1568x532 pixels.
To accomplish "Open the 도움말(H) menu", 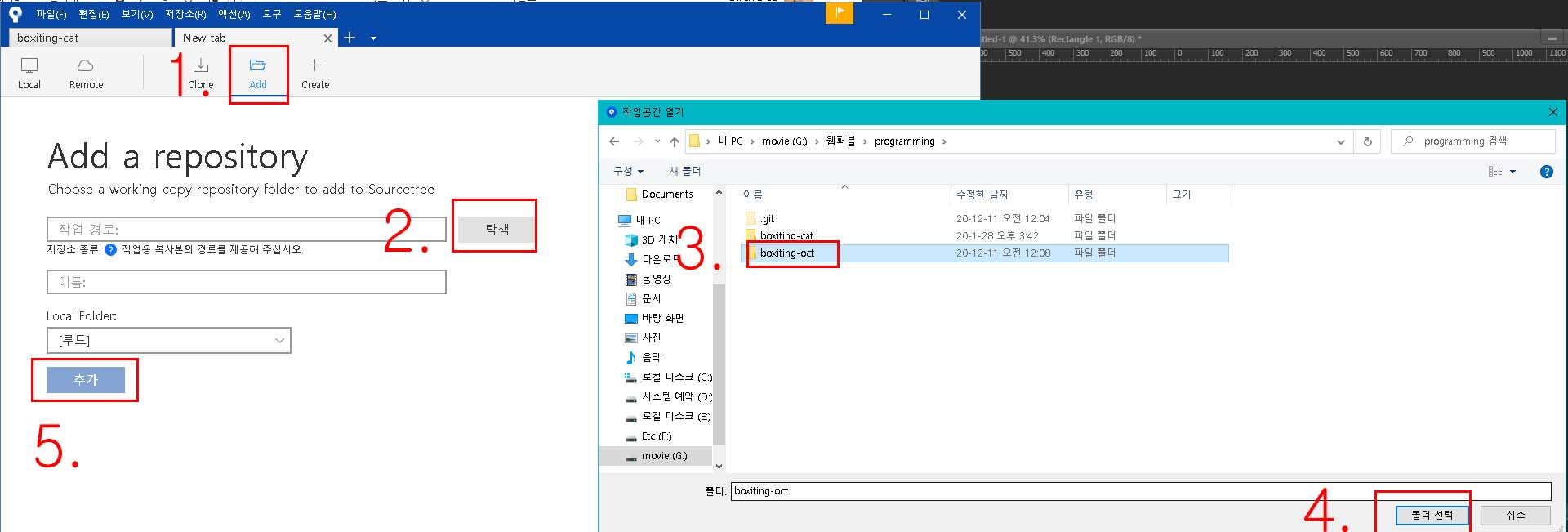I will pos(315,14).
